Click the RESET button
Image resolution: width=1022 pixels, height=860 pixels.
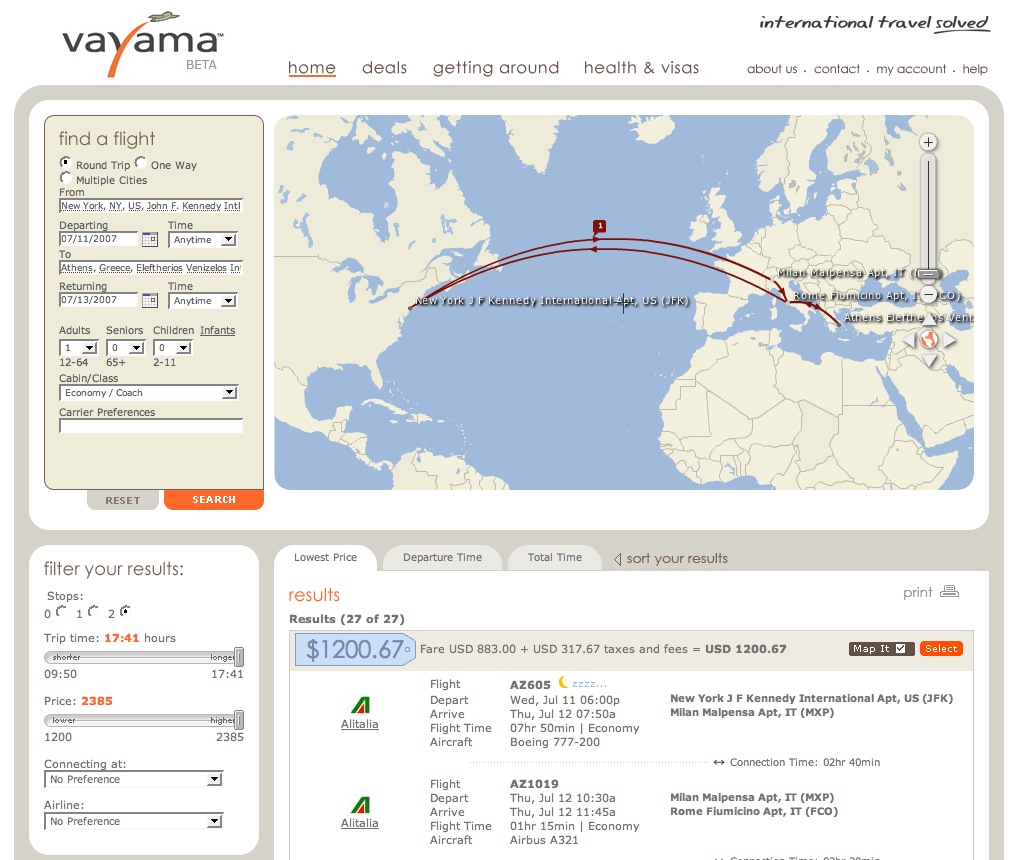[123, 500]
